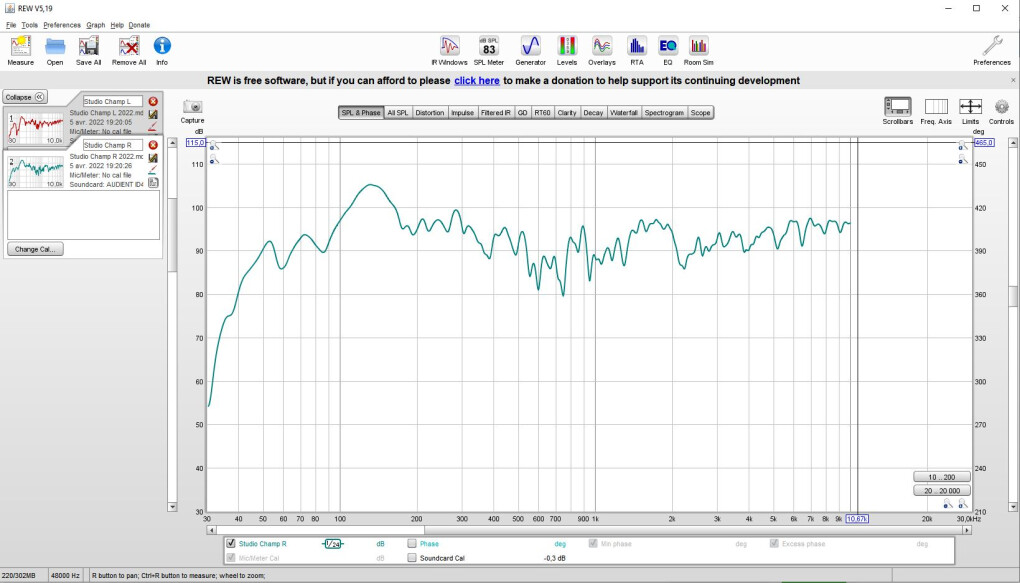Open graph Controls gear icon
This screenshot has height=583, width=1020.
tap(1002, 107)
